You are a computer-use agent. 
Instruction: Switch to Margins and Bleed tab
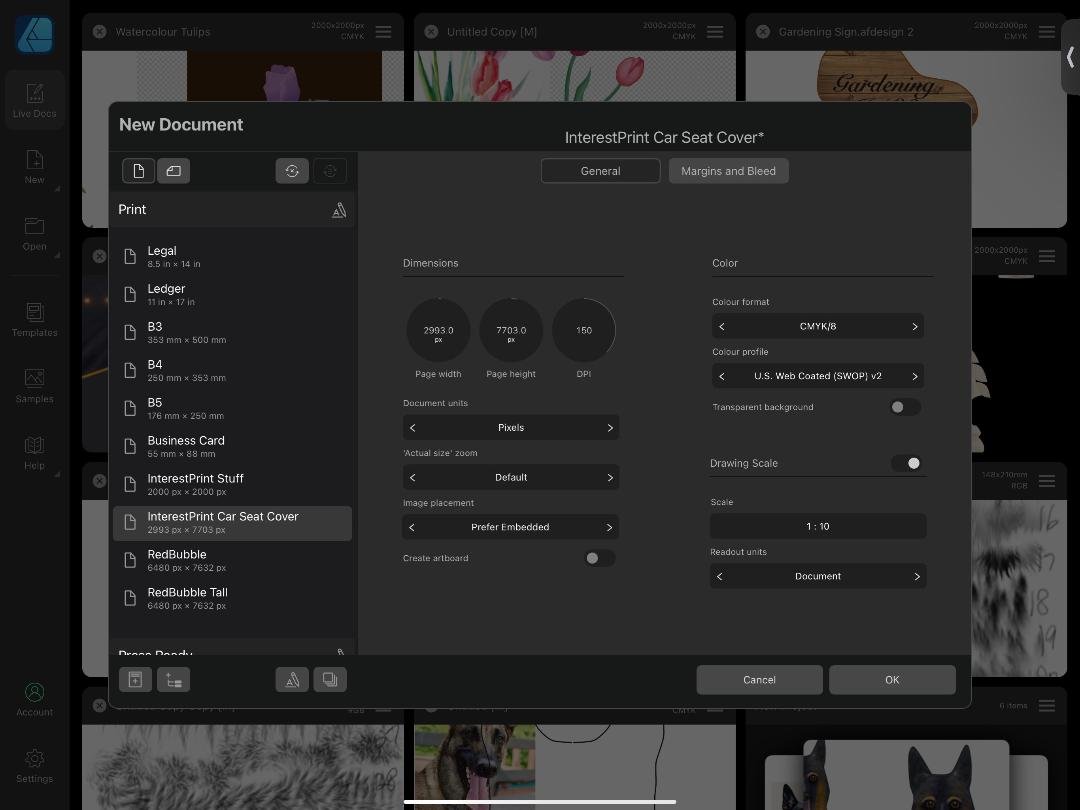pyautogui.click(x=728, y=171)
